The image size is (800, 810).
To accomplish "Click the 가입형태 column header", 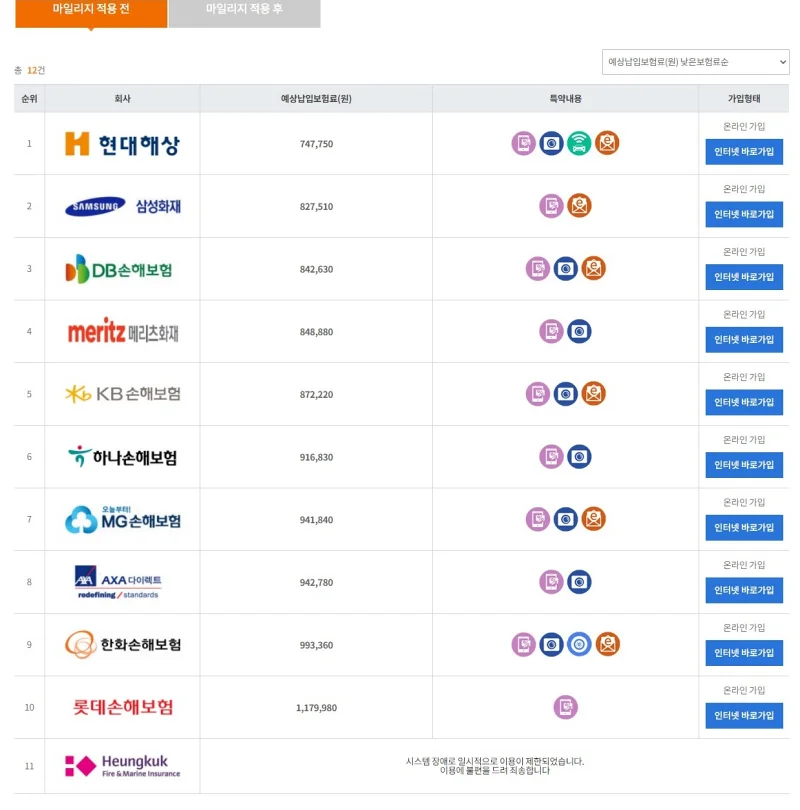I will coord(744,99).
